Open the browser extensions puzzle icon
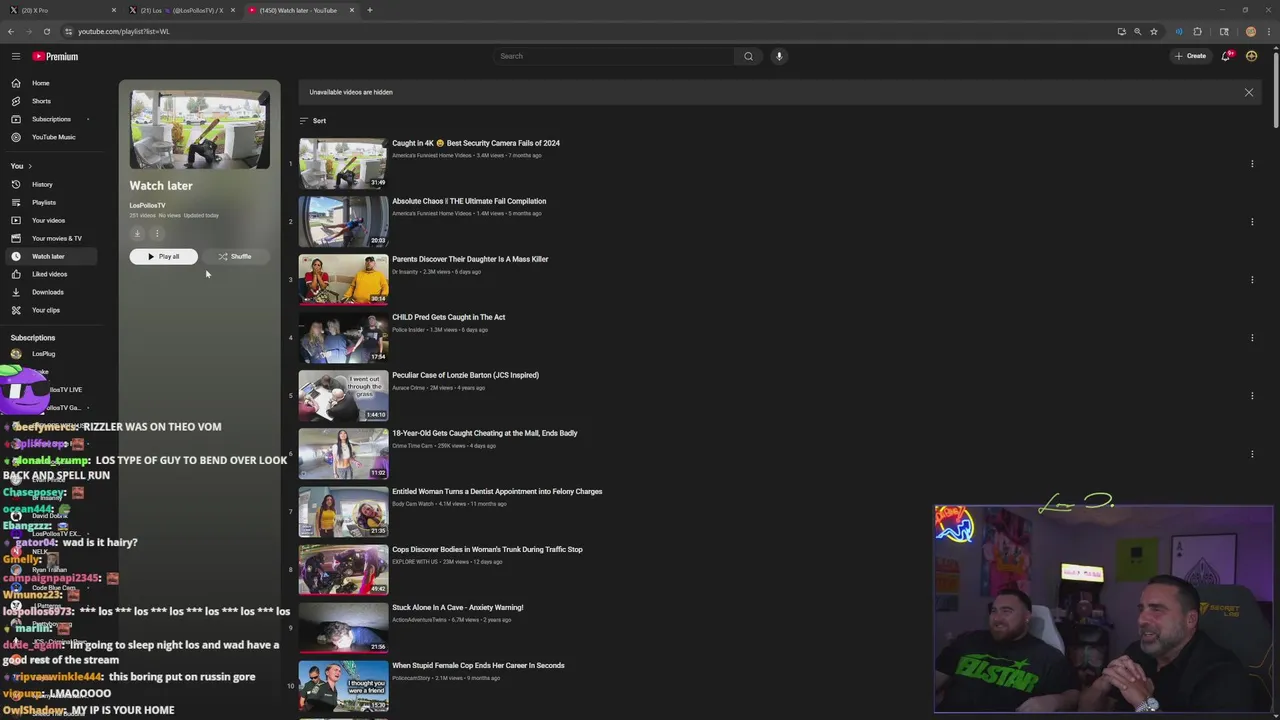Image resolution: width=1280 pixels, height=720 pixels. (1197, 31)
